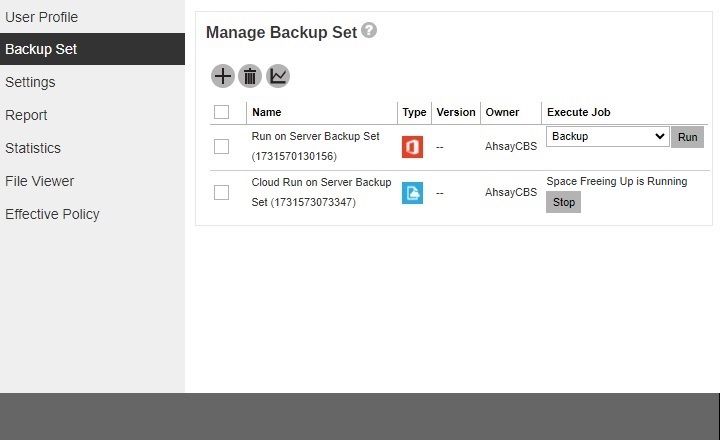Click the help question mark icon
The width and height of the screenshot is (720, 440).
[369, 31]
